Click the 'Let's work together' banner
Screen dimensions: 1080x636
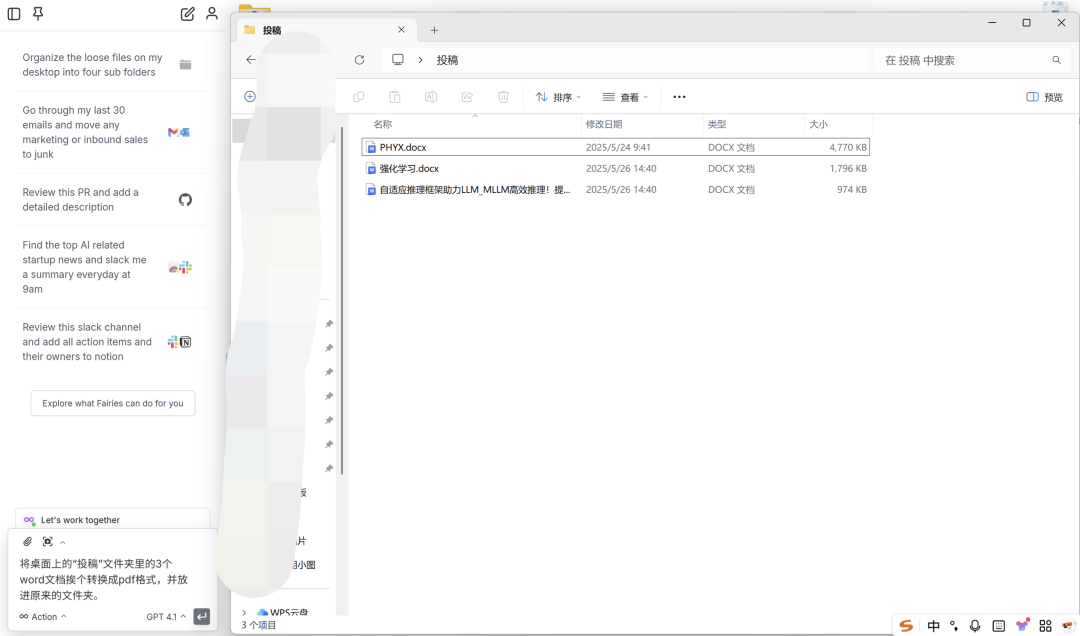113,520
